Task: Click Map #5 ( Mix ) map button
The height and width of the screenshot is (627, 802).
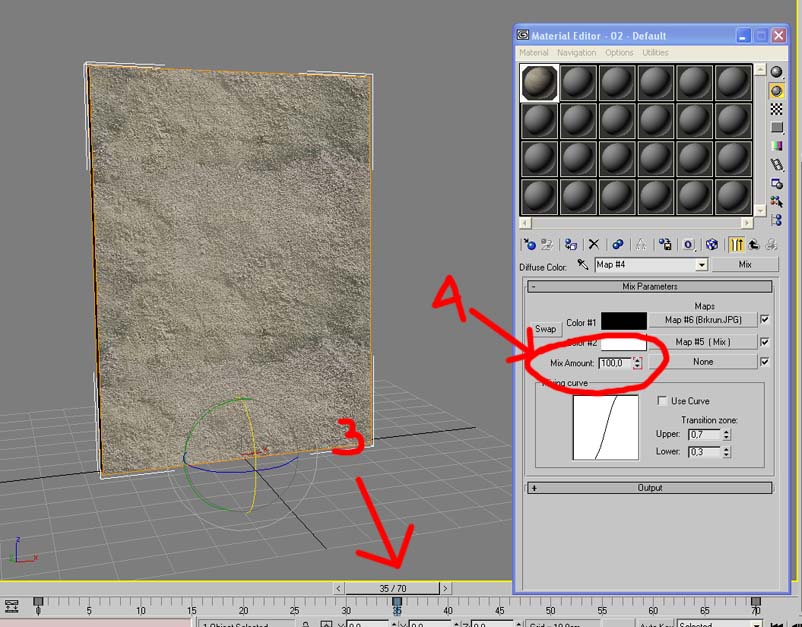Action: click(x=703, y=342)
